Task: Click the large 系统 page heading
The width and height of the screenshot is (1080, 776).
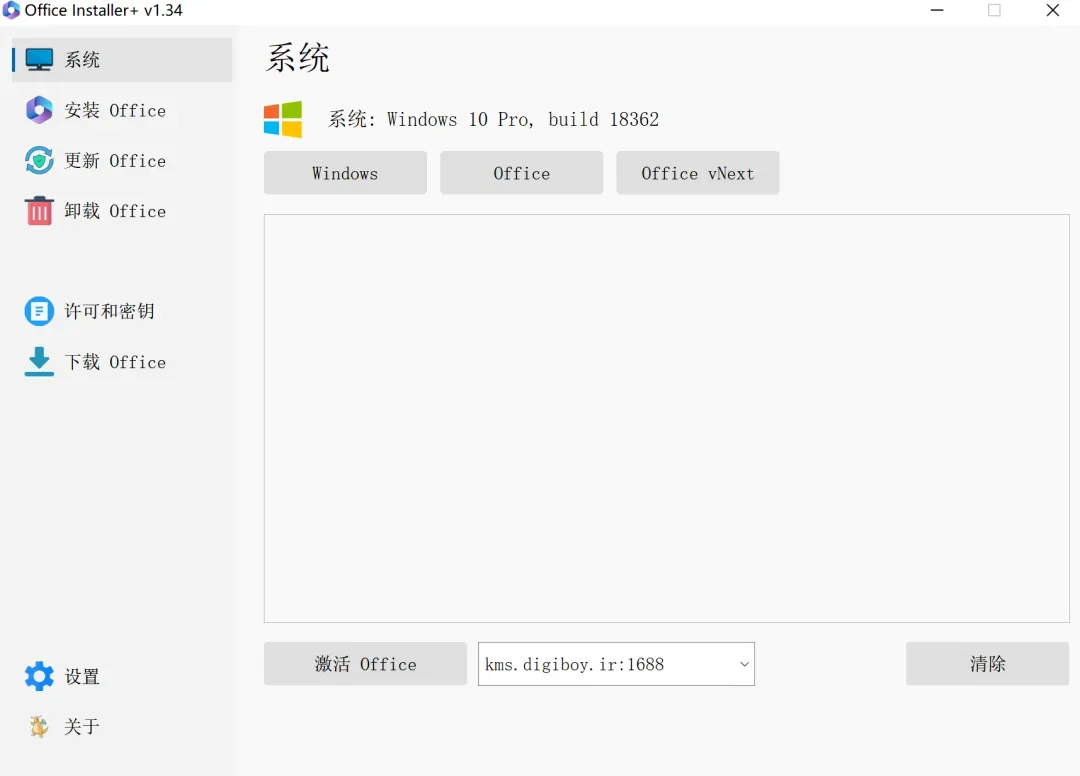Action: coord(298,57)
